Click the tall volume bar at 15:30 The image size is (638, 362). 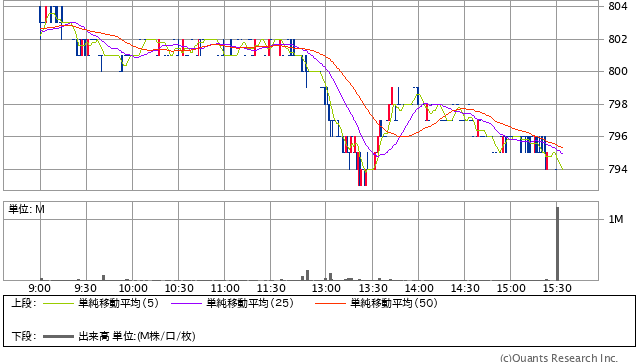(557, 243)
